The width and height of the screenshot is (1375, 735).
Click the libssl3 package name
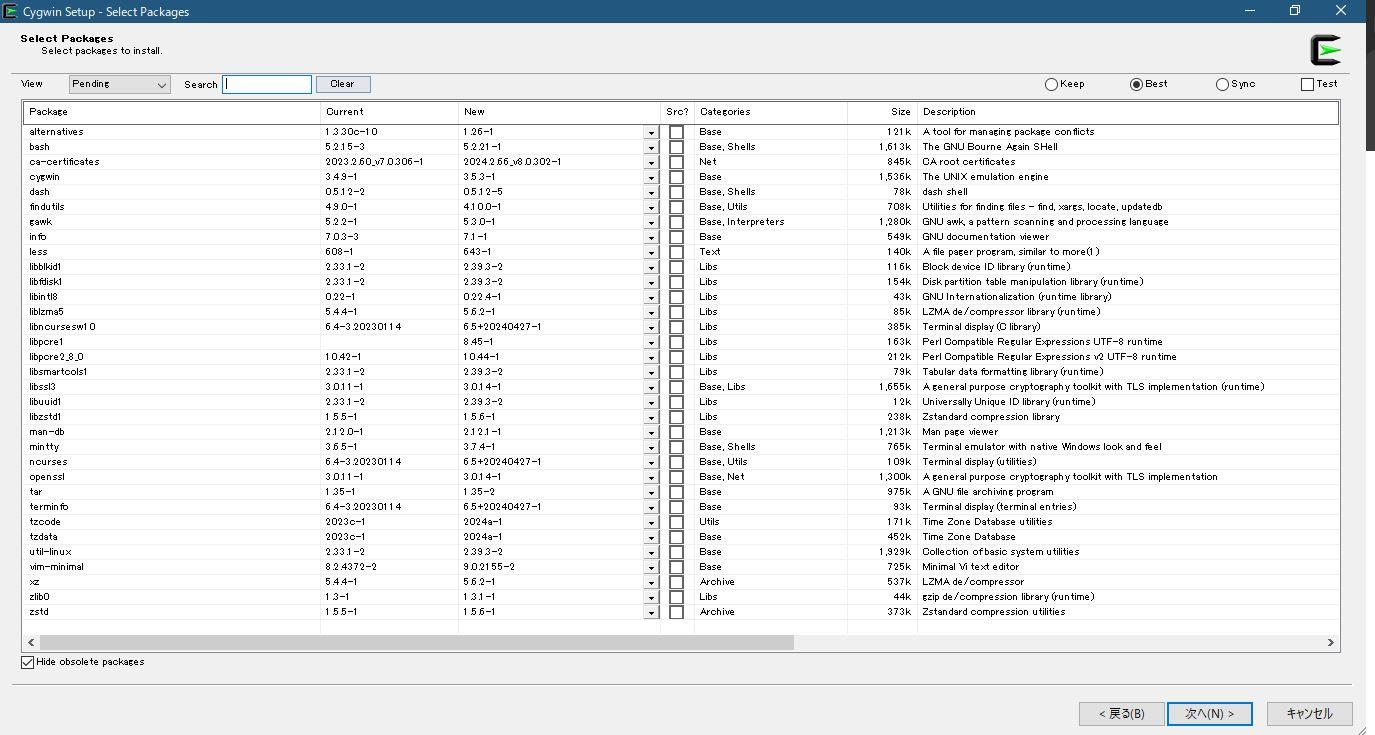coord(43,387)
